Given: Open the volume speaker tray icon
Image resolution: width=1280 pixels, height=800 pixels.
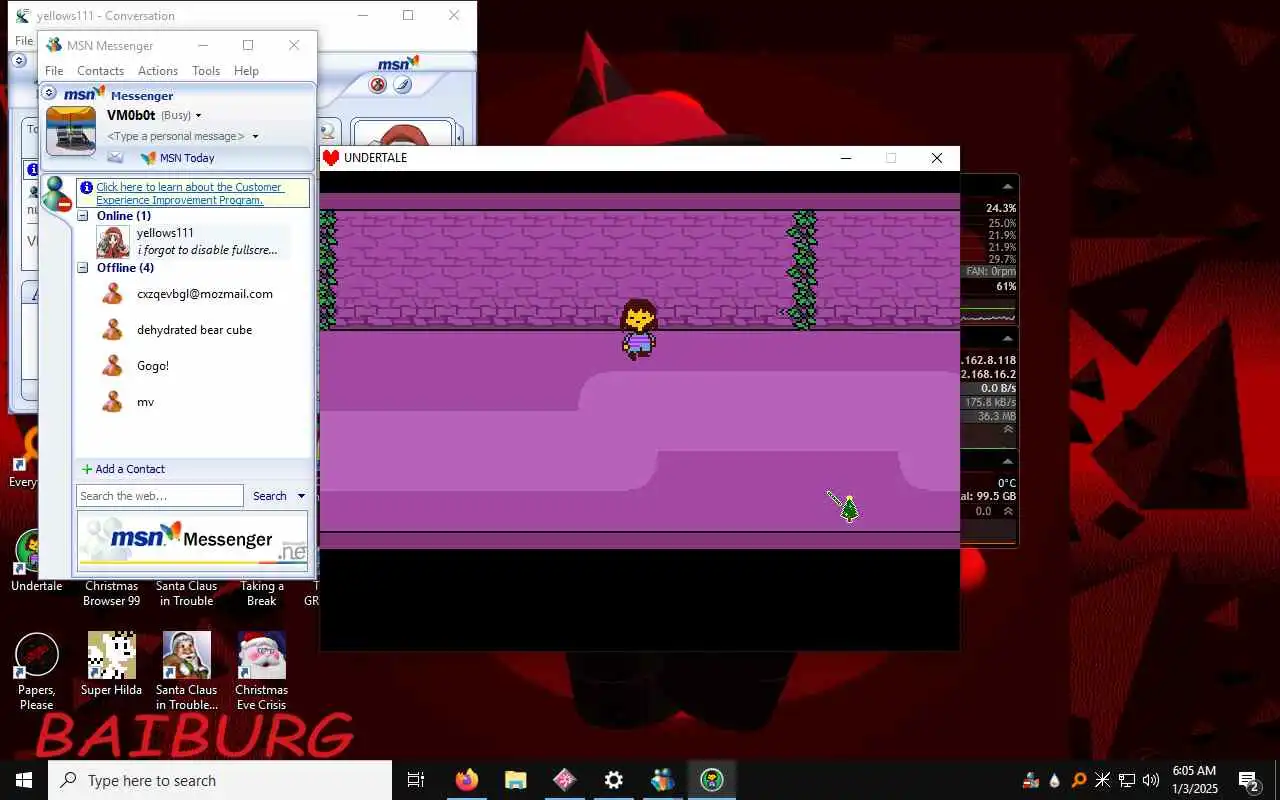Looking at the screenshot, I should tap(1151, 780).
